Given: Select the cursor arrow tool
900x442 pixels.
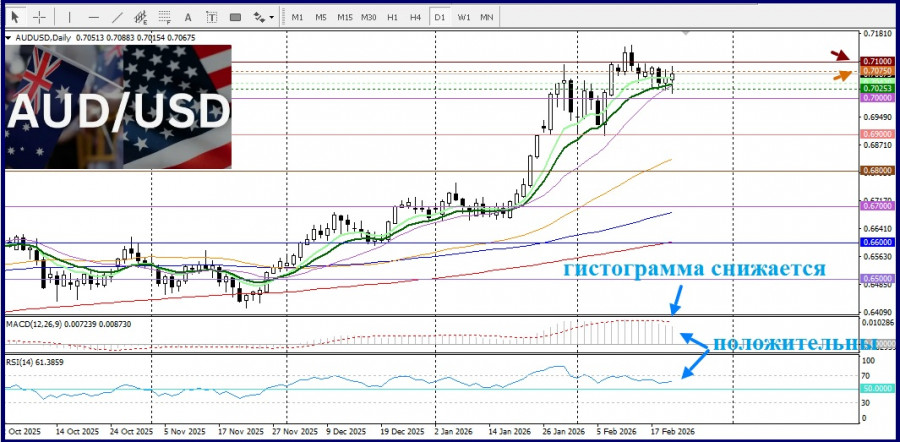Looking at the screenshot, I should click(x=14, y=17).
